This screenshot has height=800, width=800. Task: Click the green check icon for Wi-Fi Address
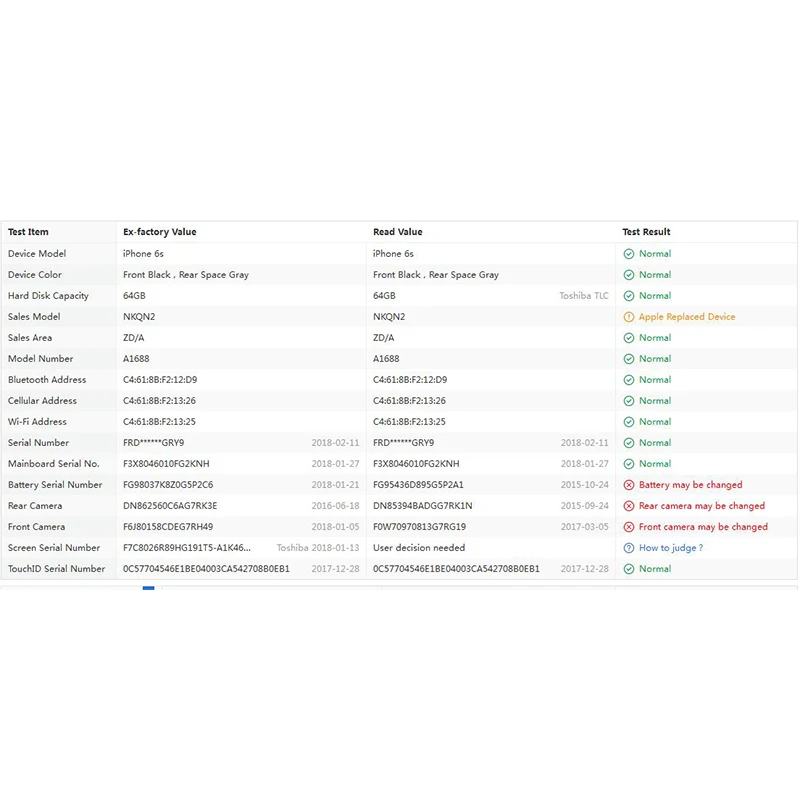(629, 422)
